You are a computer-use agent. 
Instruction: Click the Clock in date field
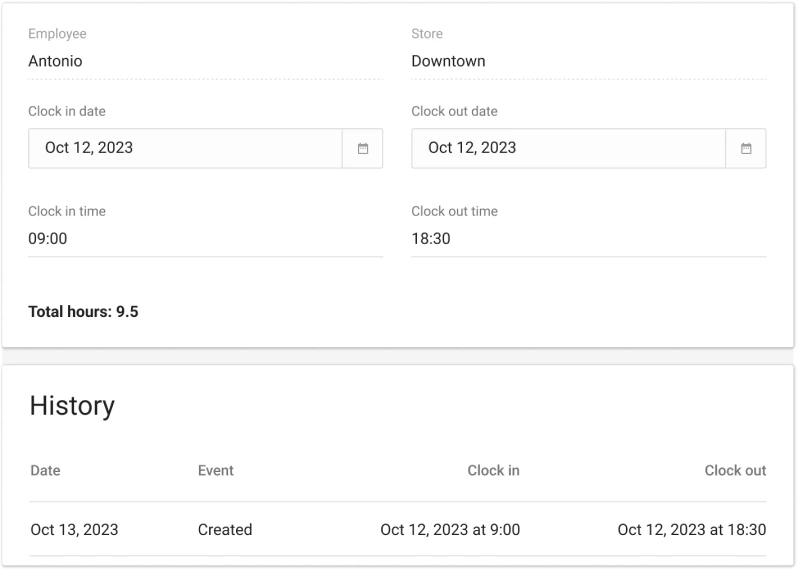[185, 148]
